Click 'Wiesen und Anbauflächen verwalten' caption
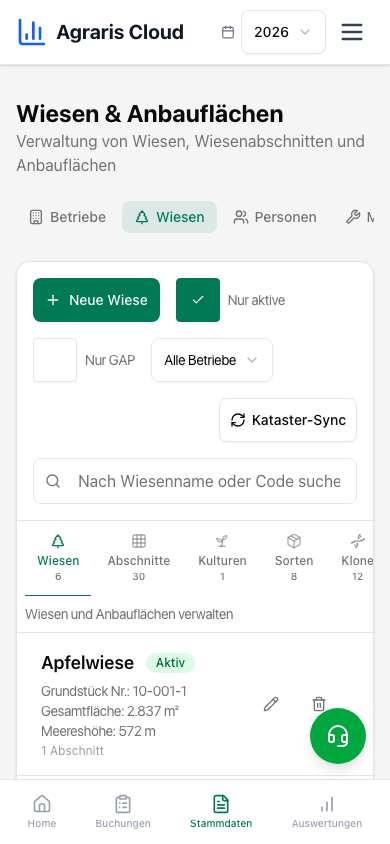The image size is (390, 844). [x=129, y=614]
